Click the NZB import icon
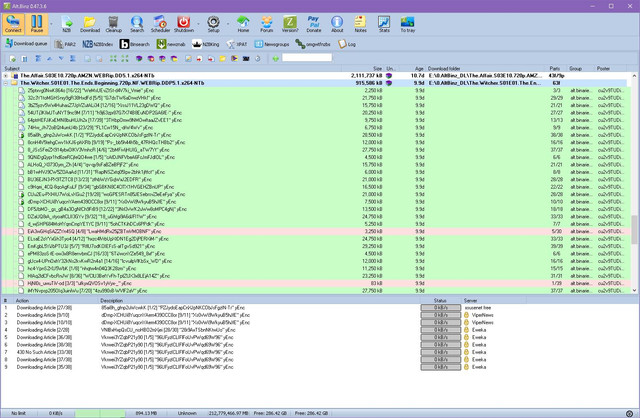640x418 pixels. (x=67, y=24)
